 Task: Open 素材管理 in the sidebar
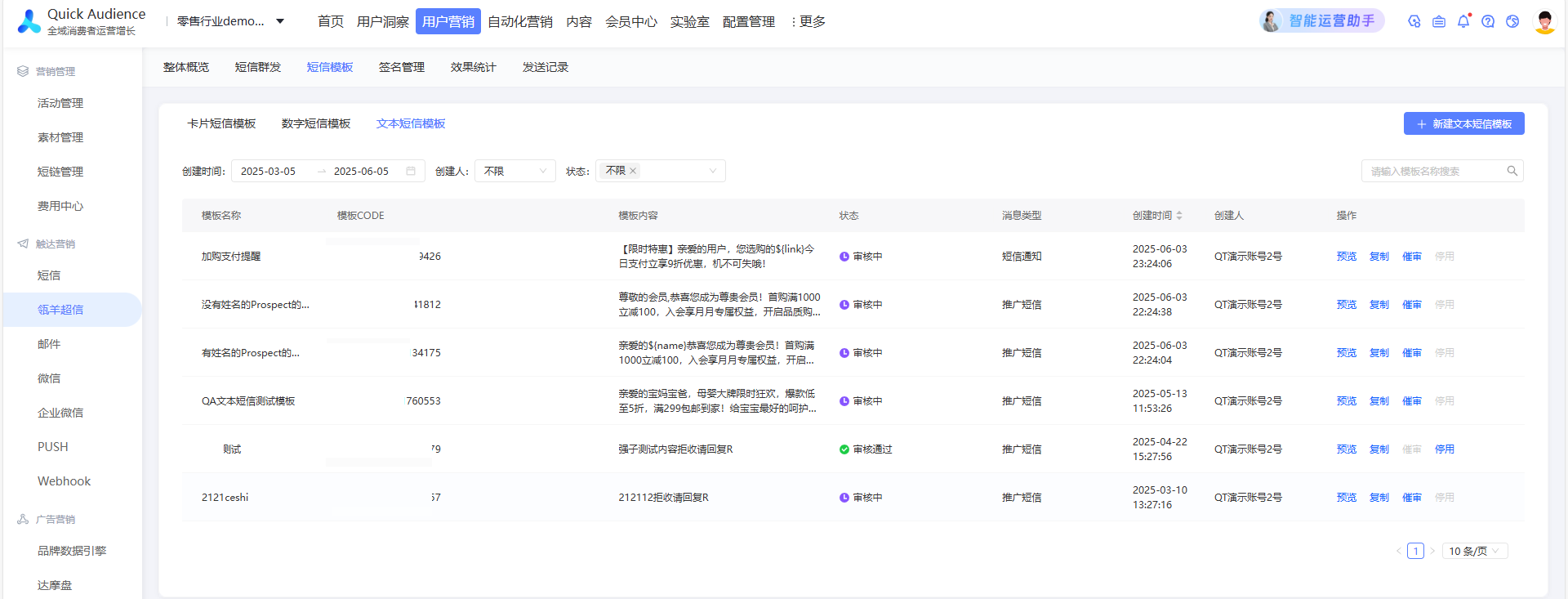tap(60, 137)
